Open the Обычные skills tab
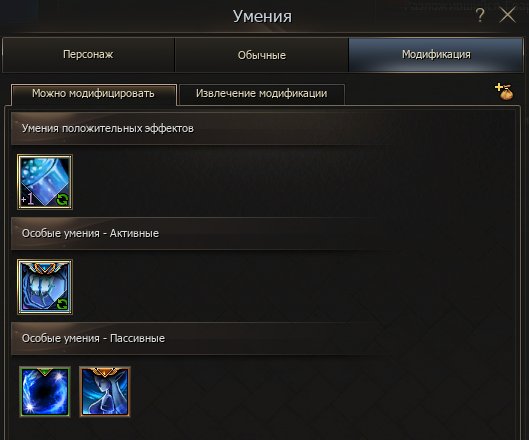The width and height of the screenshot is (529, 440). 261,55
